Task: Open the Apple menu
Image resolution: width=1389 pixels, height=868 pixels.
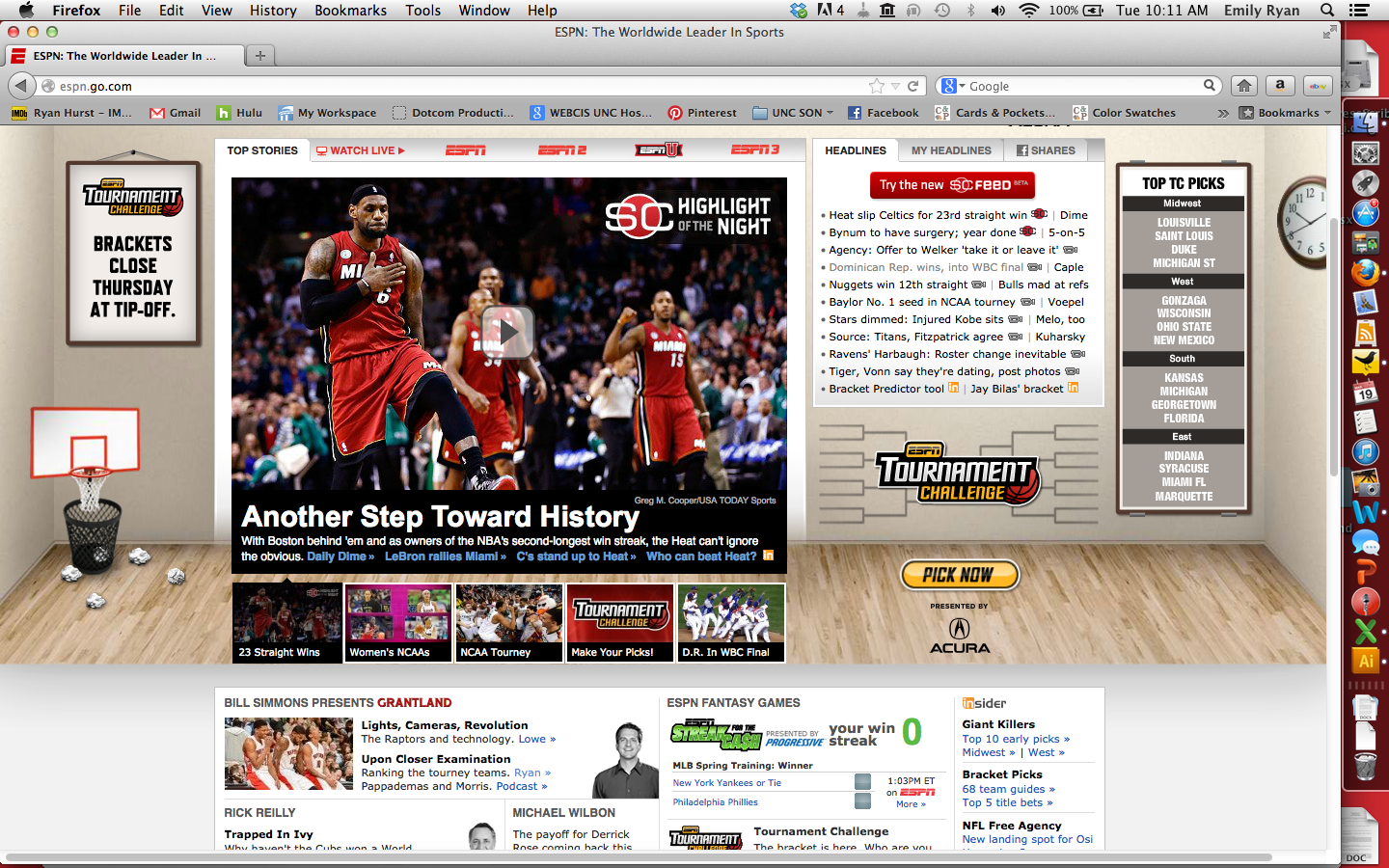Action: tap(26, 10)
